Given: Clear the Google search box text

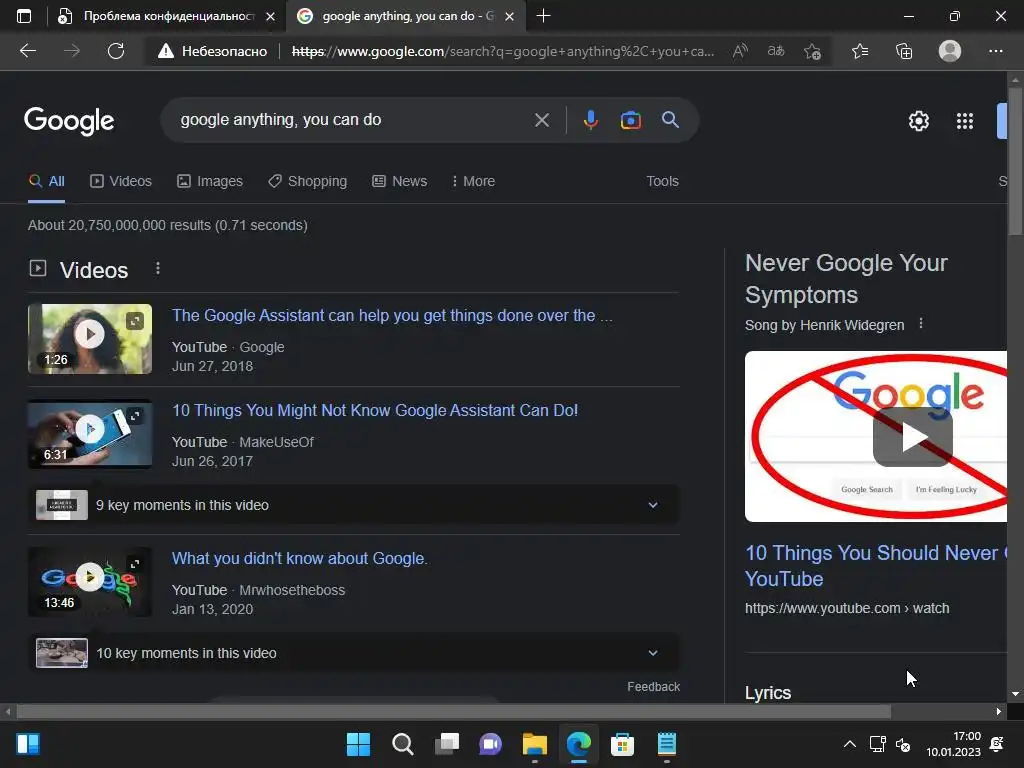Looking at the screenshot, I should 541,120.
